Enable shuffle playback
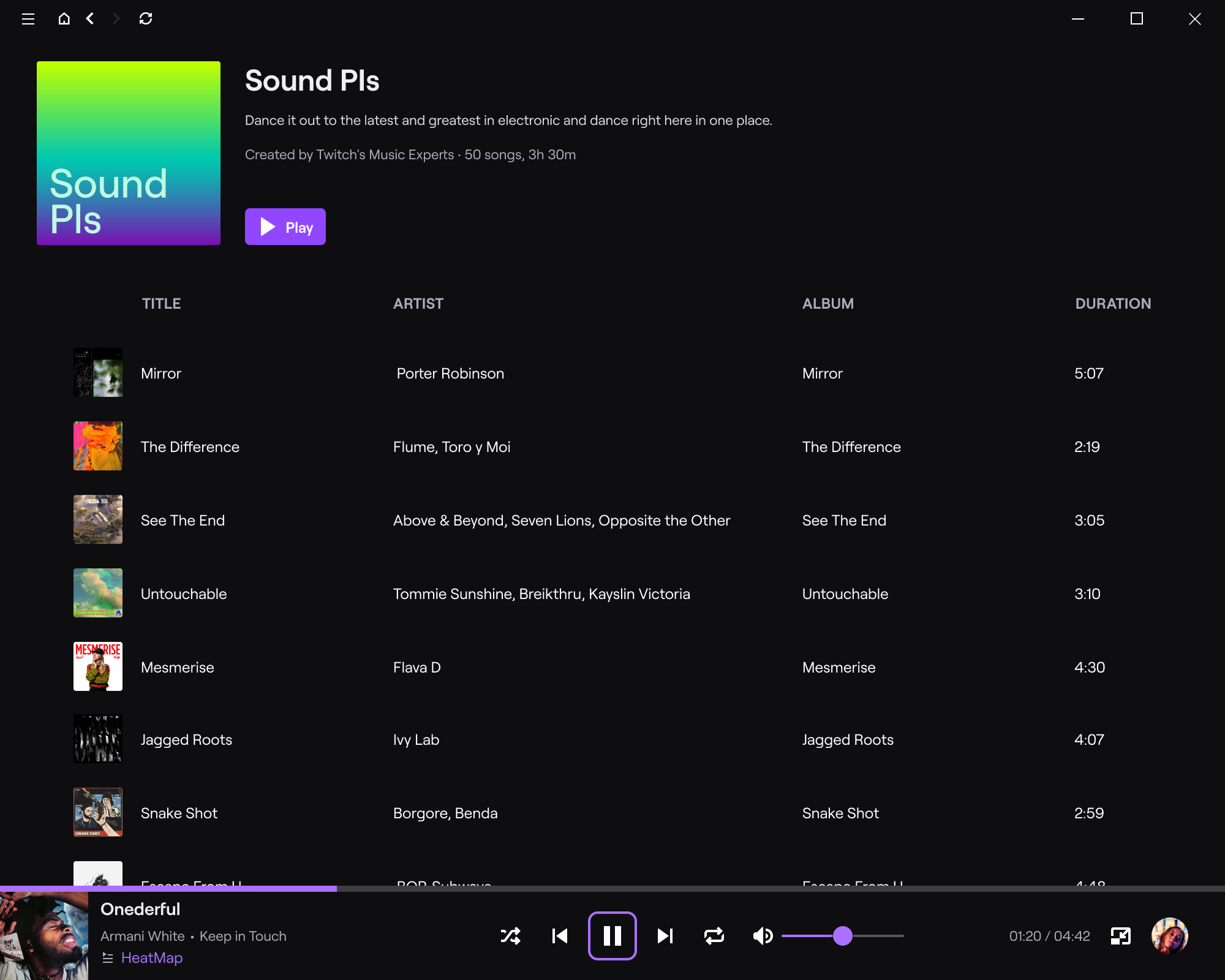This screenshot has height=980, width=1225. click(510, 936)
